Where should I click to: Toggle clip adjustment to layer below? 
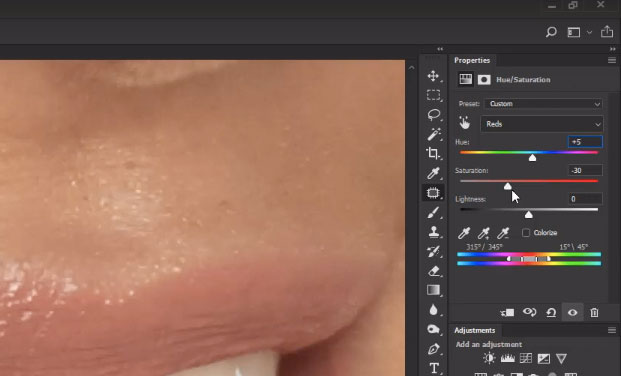pos(507,313)
